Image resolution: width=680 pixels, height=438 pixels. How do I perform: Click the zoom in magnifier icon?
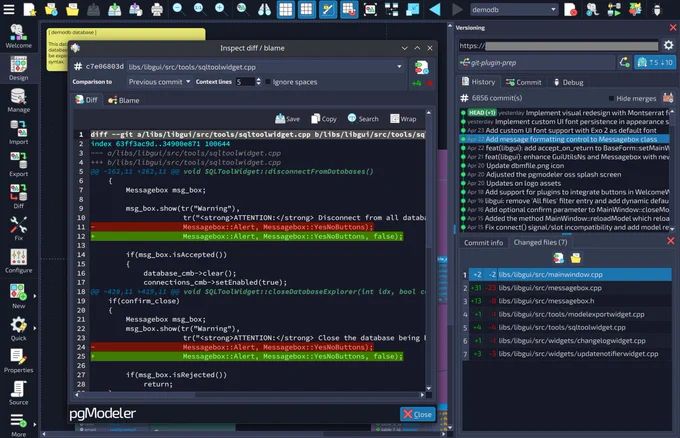point(221,9)
